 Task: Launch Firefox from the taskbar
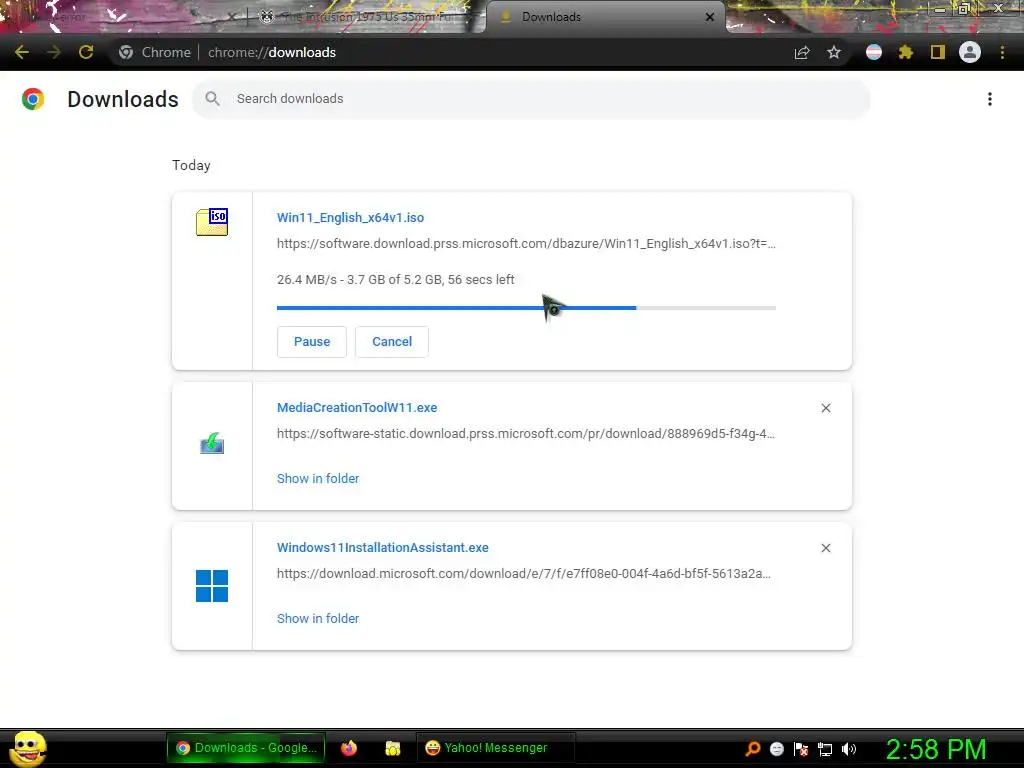point(349,748)
